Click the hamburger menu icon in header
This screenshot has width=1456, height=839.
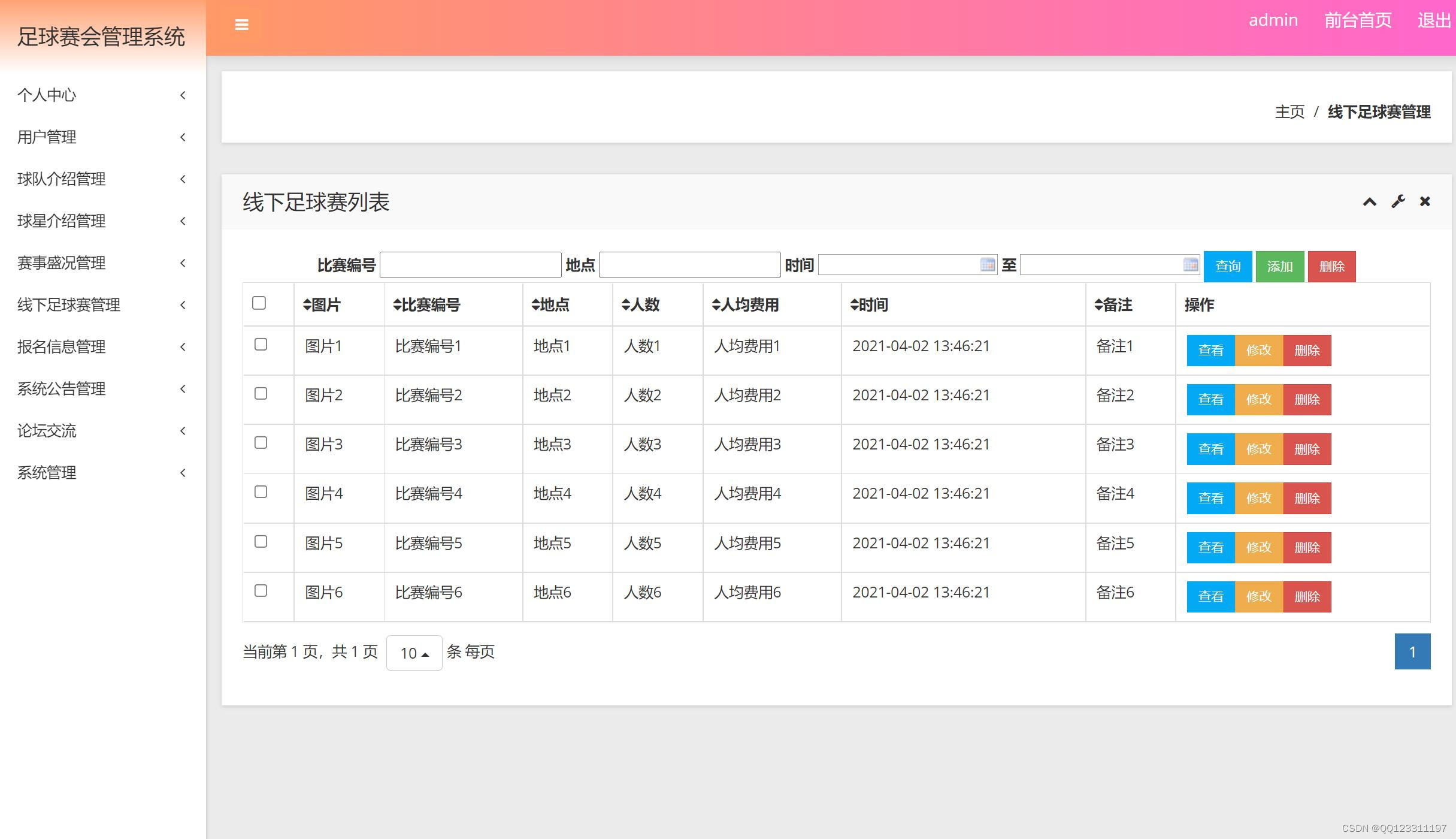click(x=241, y=25)
